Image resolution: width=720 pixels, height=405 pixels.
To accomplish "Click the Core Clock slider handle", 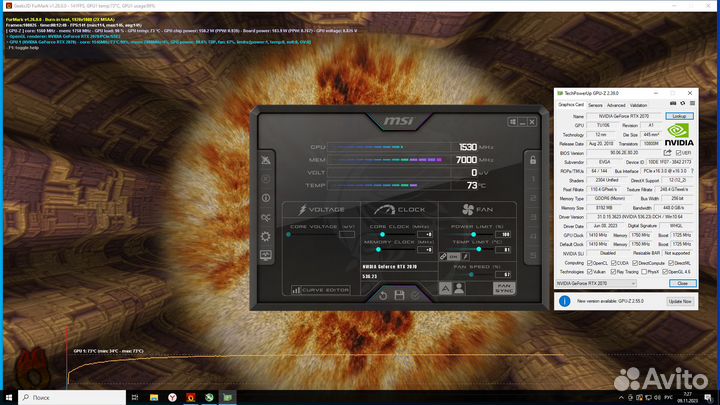I will pyautogui.click(x=382, y=234).
